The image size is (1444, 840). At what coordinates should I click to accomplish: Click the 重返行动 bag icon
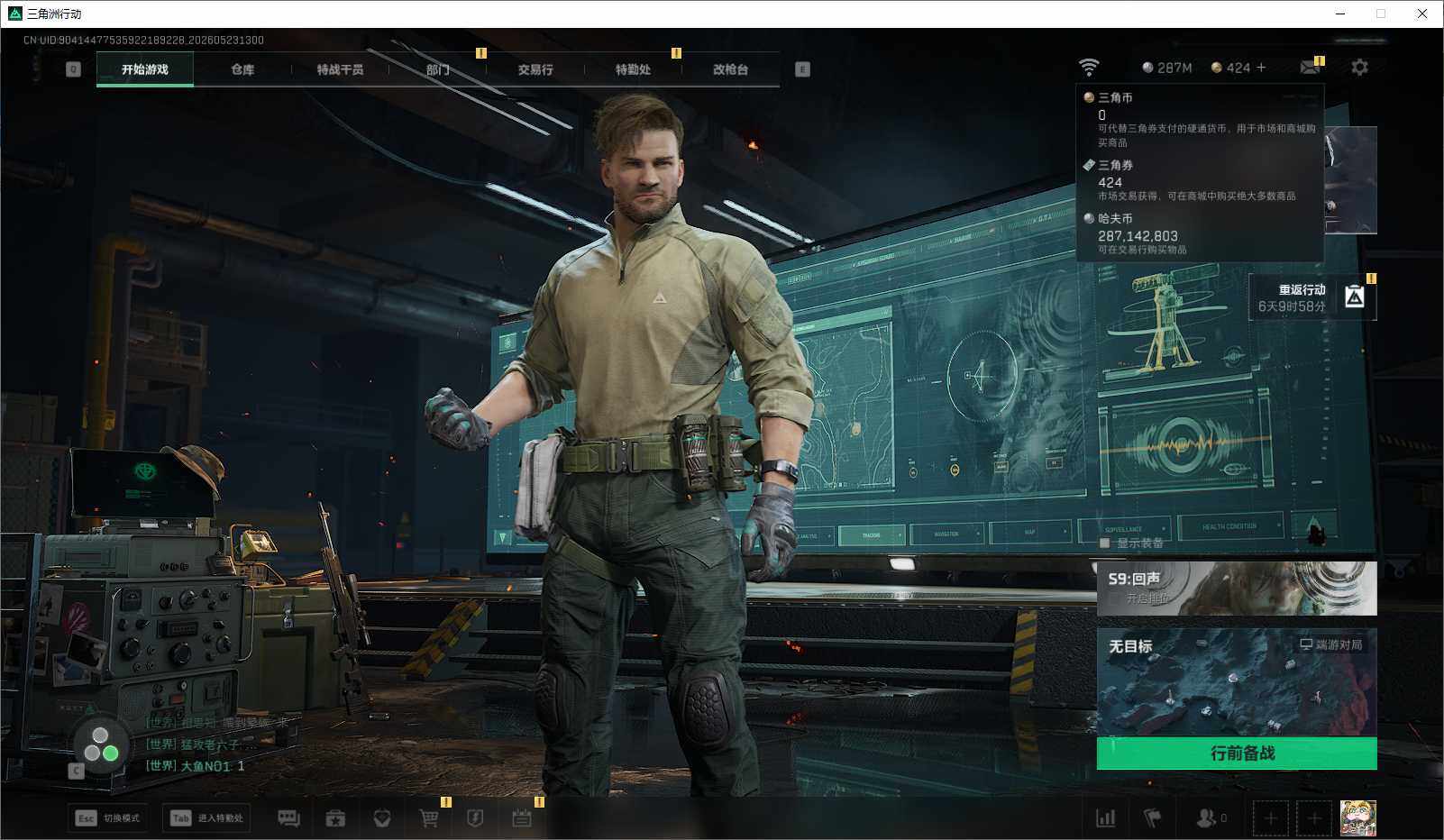coord(1355,297)
